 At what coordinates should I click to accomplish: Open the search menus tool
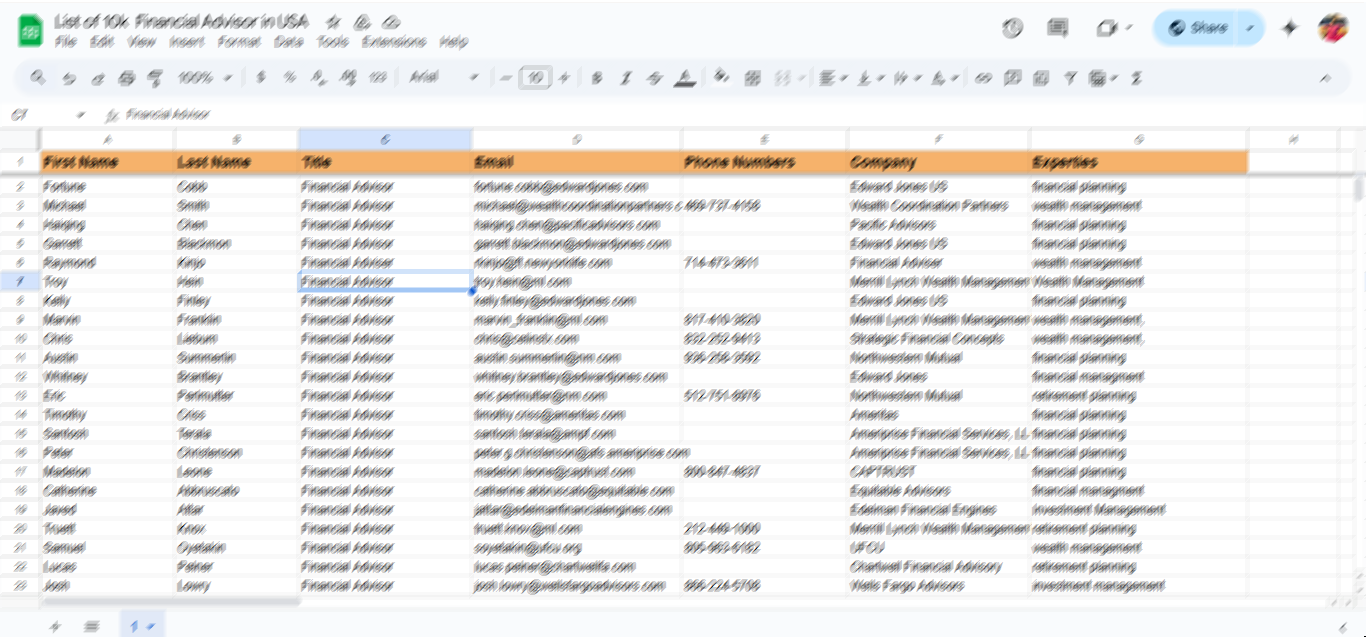click(x=38, y=78)
